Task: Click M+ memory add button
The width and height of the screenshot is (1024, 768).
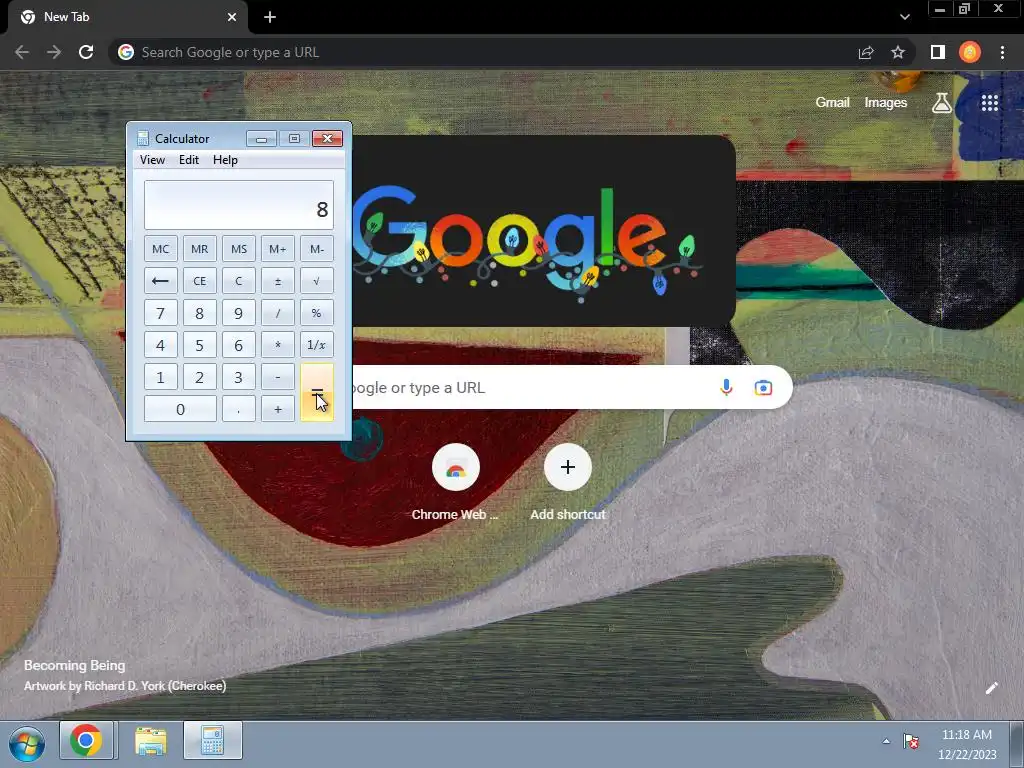Action: [x=278, y=249]
